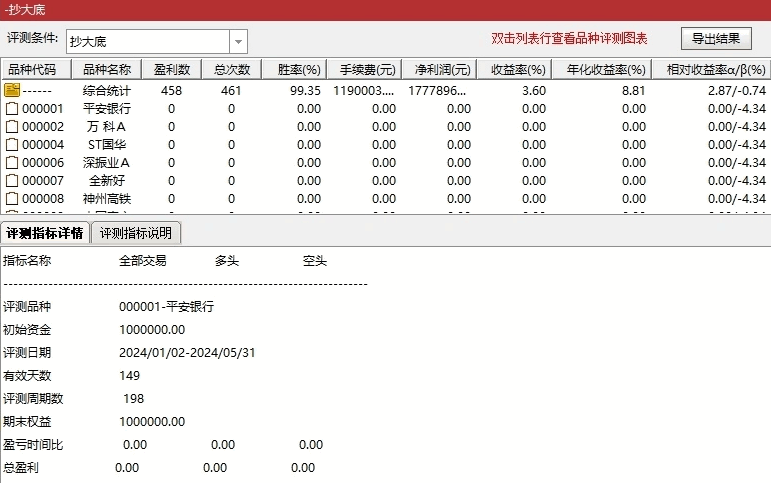Select the 万 科A row name

pyautogui.click(x=106, y=127)
